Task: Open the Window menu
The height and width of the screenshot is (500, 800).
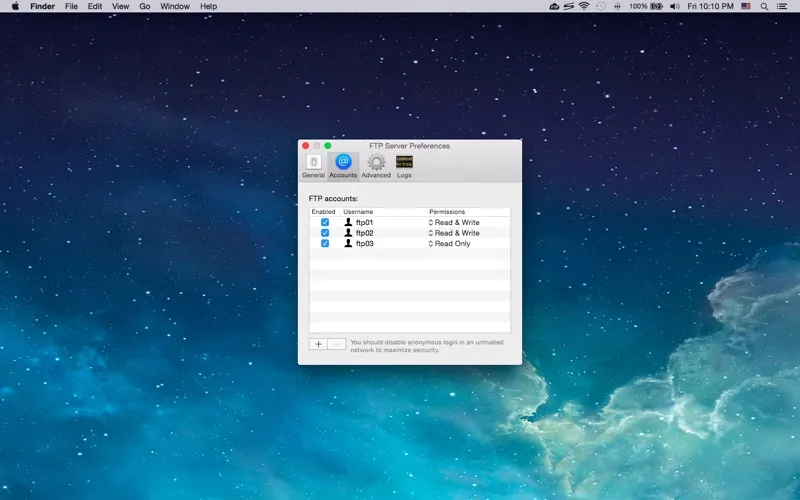Action: (175, 6)
